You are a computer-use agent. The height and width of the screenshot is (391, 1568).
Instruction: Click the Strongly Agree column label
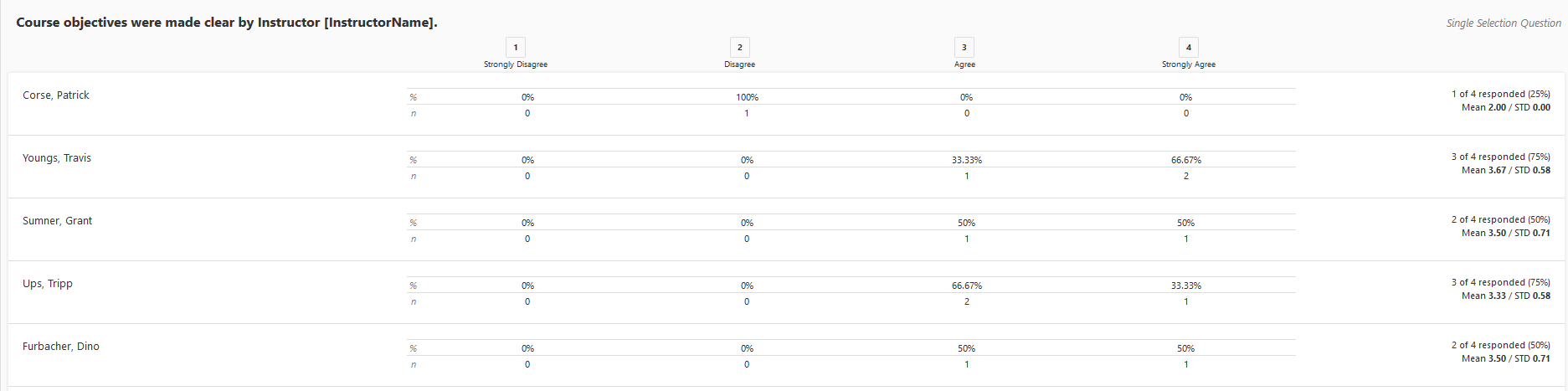pyautogui.click(x=1189, y=64)
